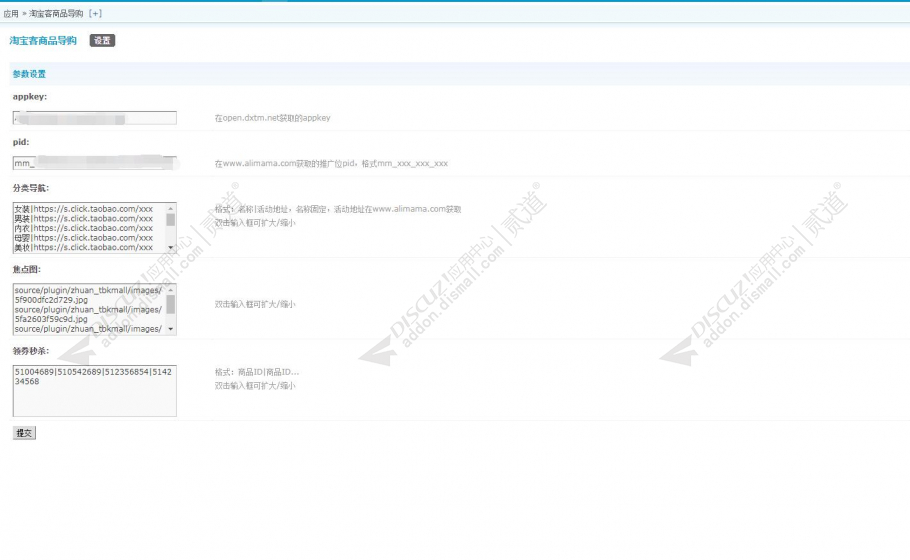
Task: Select the 设置 tab
Action: click(x=102, y=41)
